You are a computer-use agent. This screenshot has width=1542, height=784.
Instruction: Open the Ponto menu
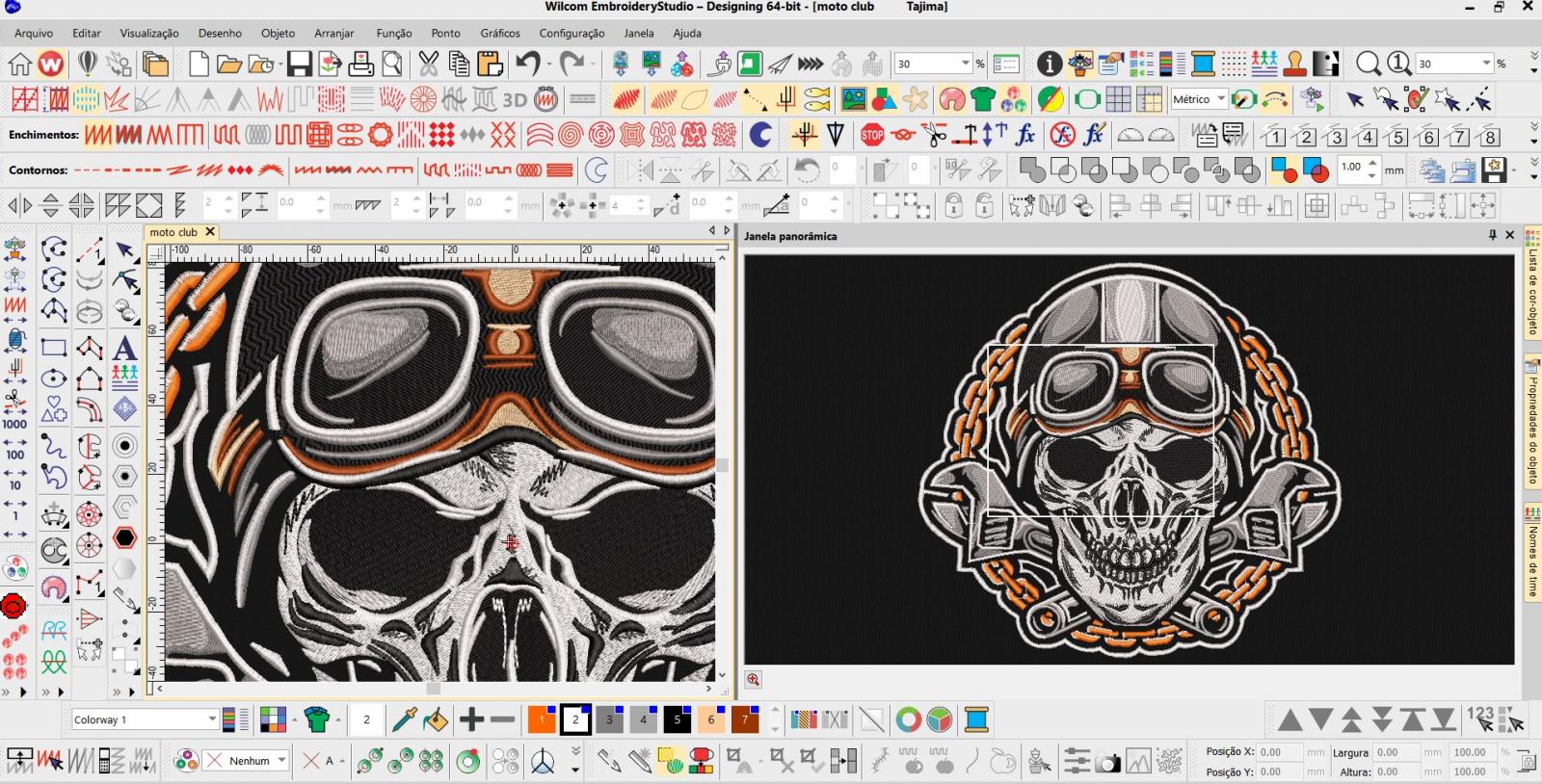[445, 33]
